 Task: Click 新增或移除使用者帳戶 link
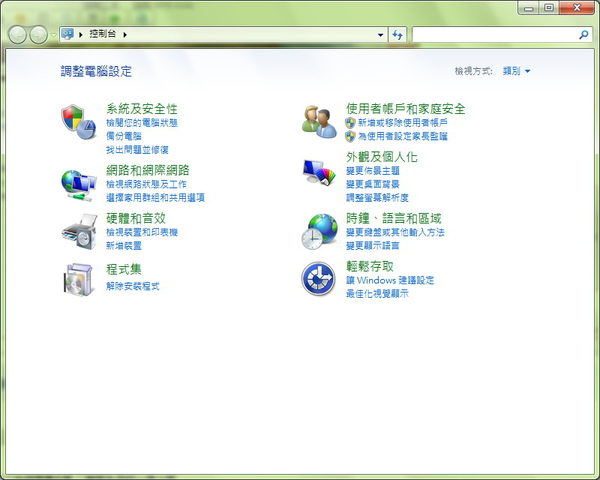click(403, 123)
